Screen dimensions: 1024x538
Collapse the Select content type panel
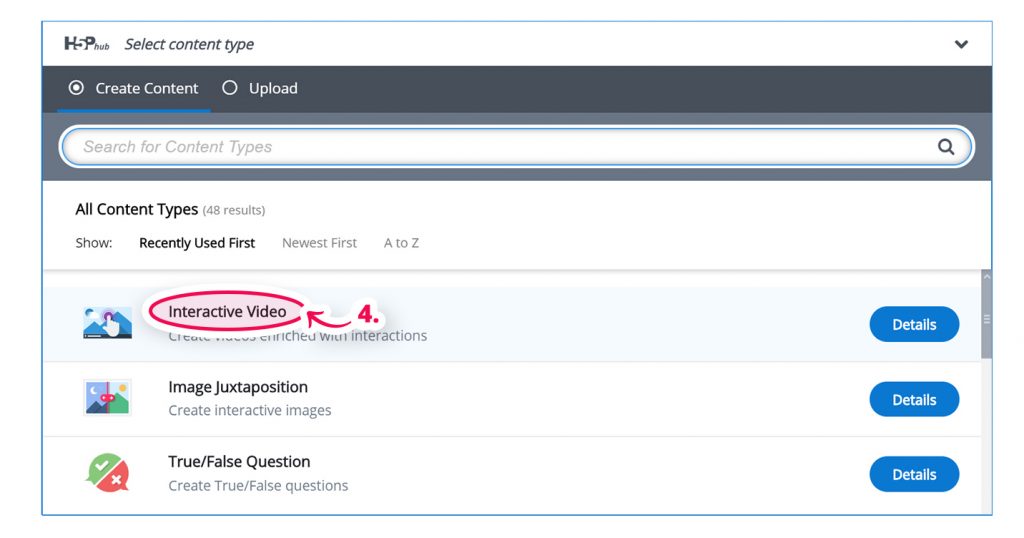tap(961, 44)
